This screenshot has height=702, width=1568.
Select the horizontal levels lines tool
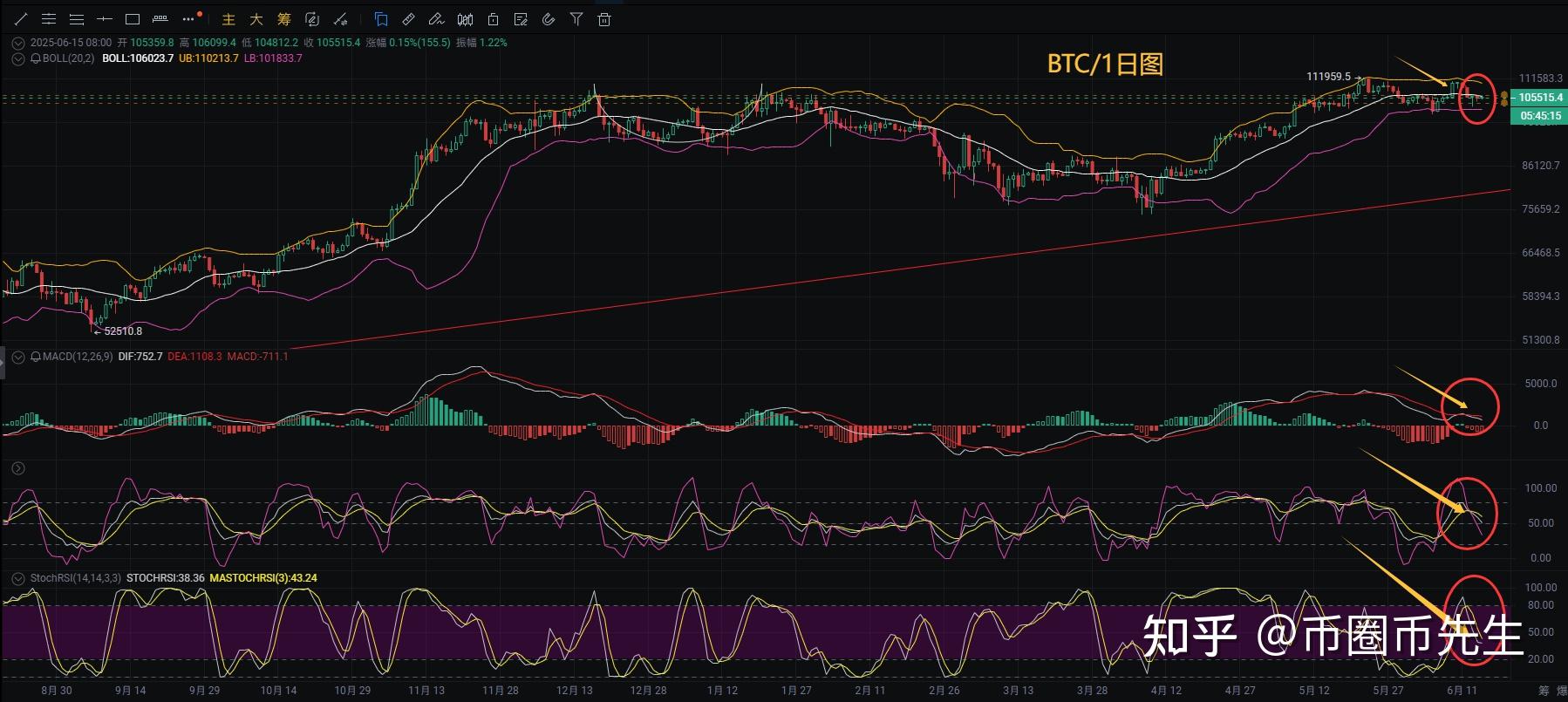click(x=49, y=18)
